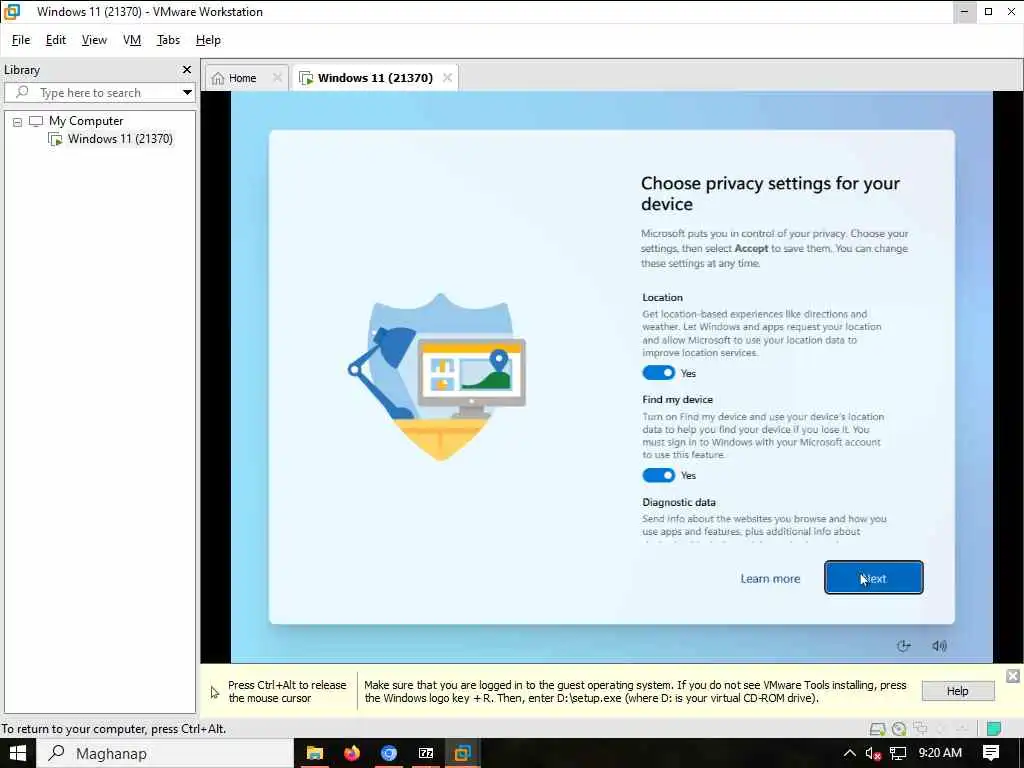Turn off the Find my device toggle

658,475
